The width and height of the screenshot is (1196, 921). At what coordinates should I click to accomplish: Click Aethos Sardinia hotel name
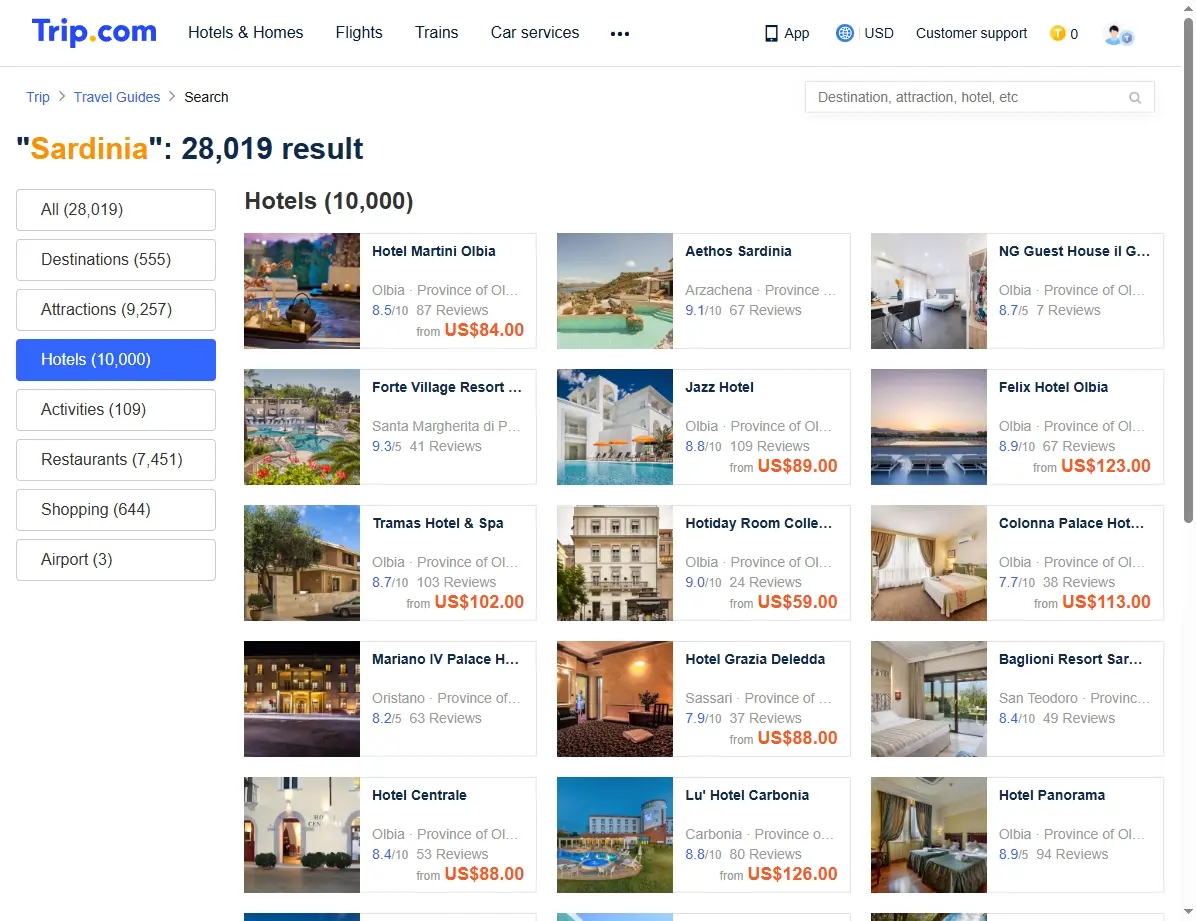738,251
